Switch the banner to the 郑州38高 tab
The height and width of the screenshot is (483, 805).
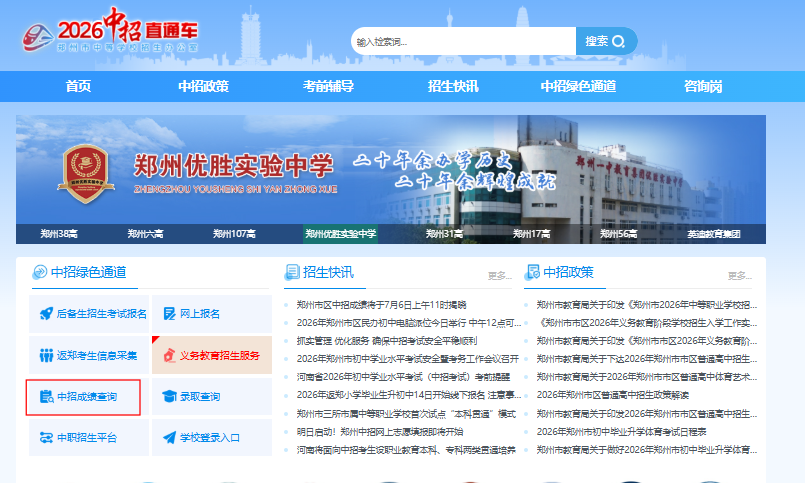(x=59, y=234)
